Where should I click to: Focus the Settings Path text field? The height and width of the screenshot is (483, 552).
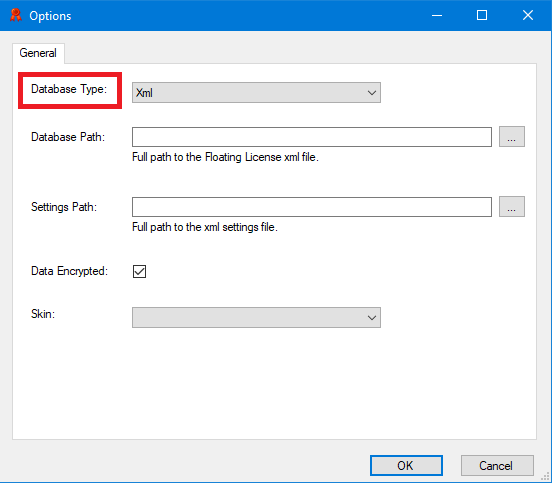coord(312,207)
